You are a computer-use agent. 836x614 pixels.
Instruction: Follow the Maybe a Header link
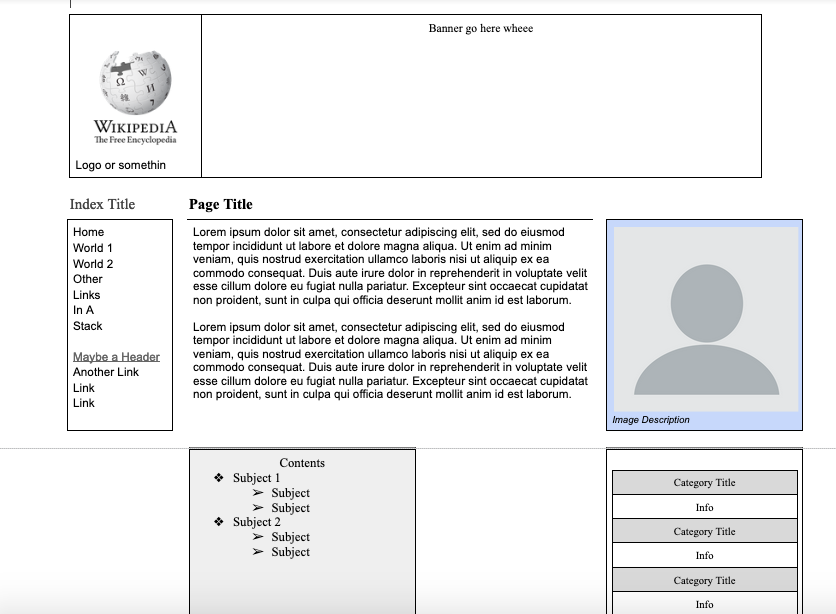coord(115,356)
